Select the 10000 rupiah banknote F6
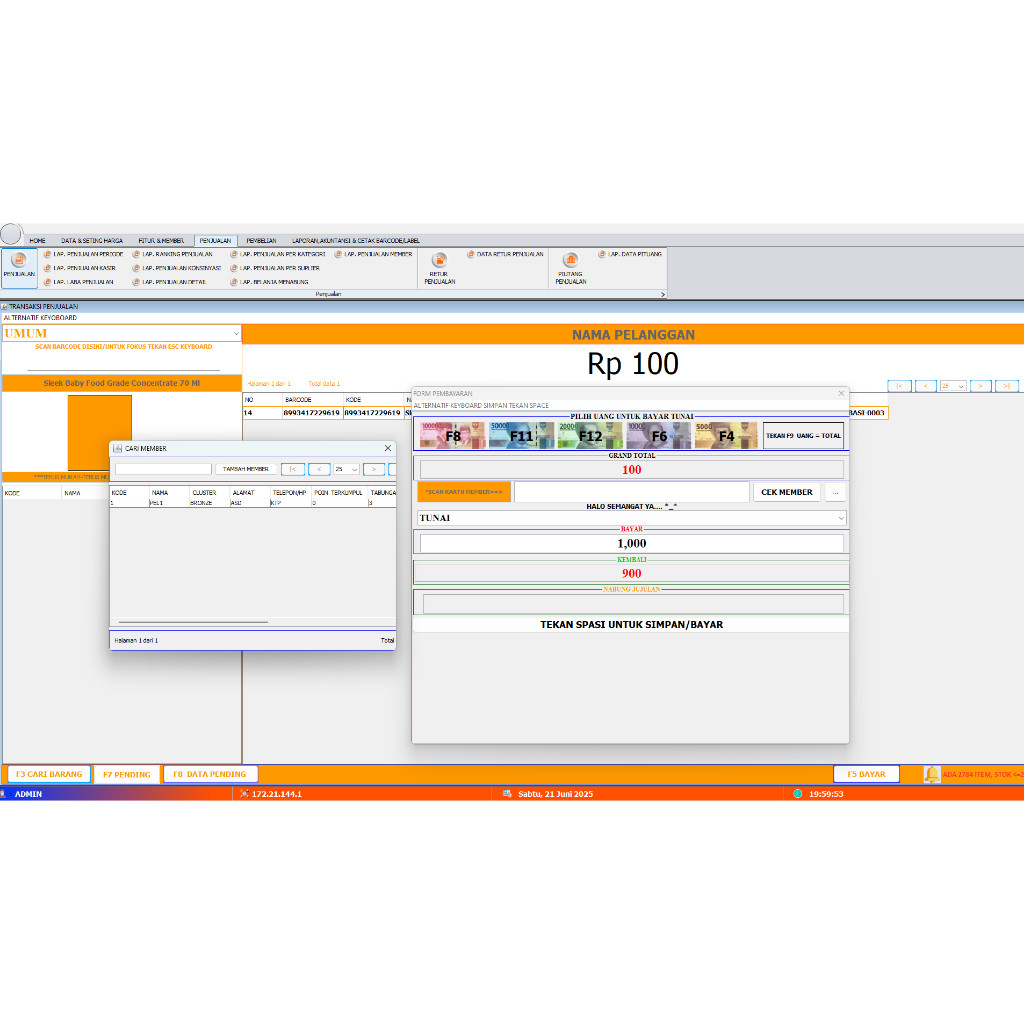1024x1024 pixels. (x=658, y=435)
